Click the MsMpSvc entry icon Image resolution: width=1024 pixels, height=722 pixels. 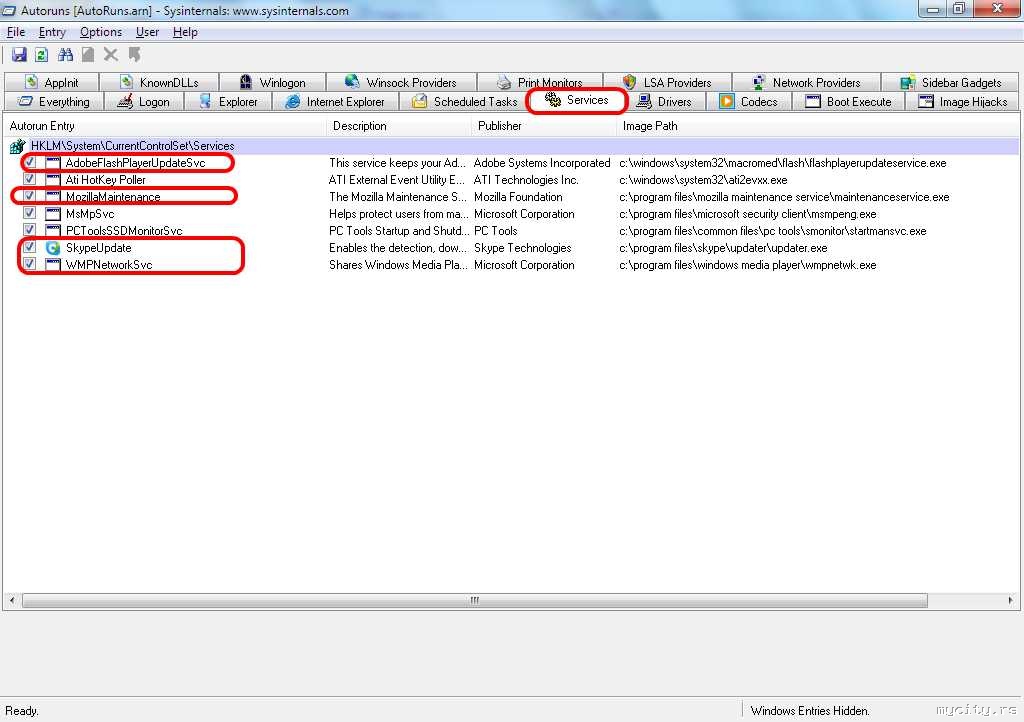point(53,213)
